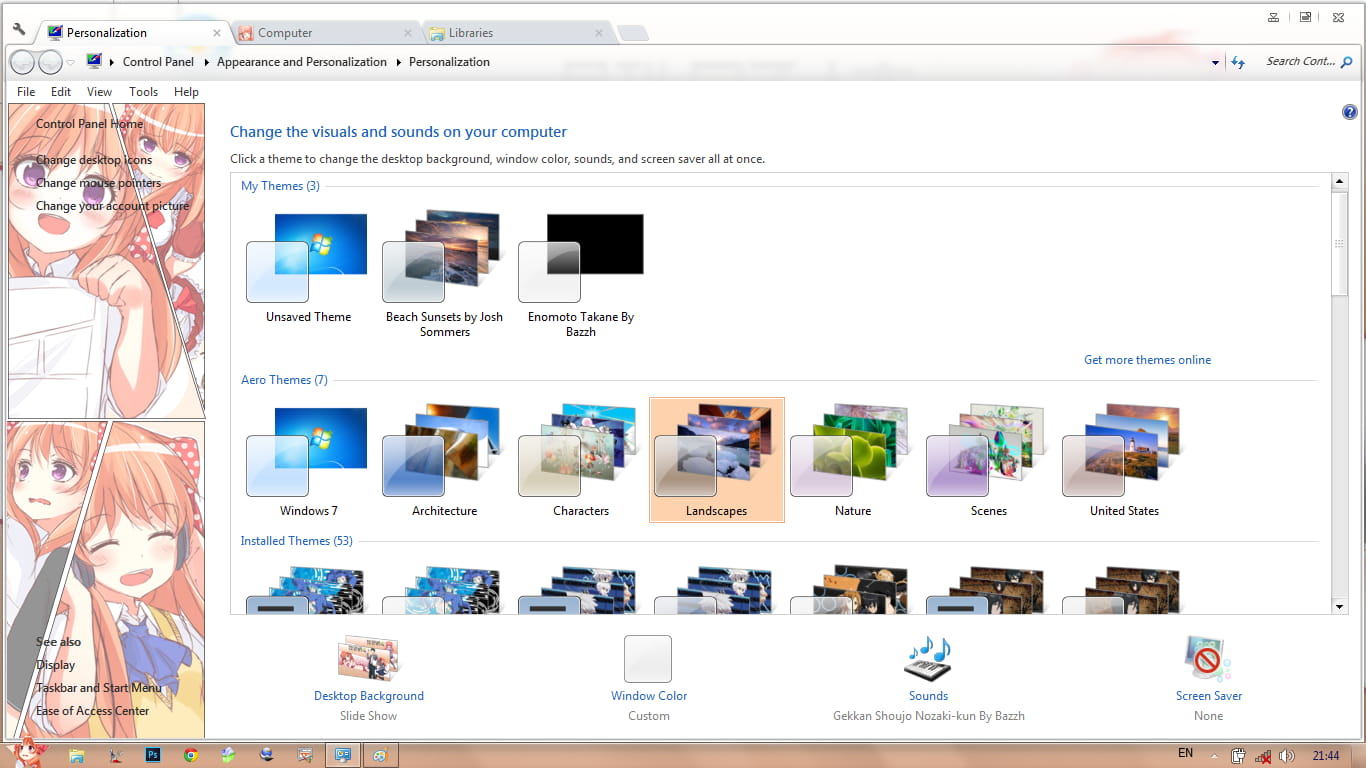Click the wrench icon left of tabs
The height and width of the screenshot is (768, 1366).
point(18,30)
